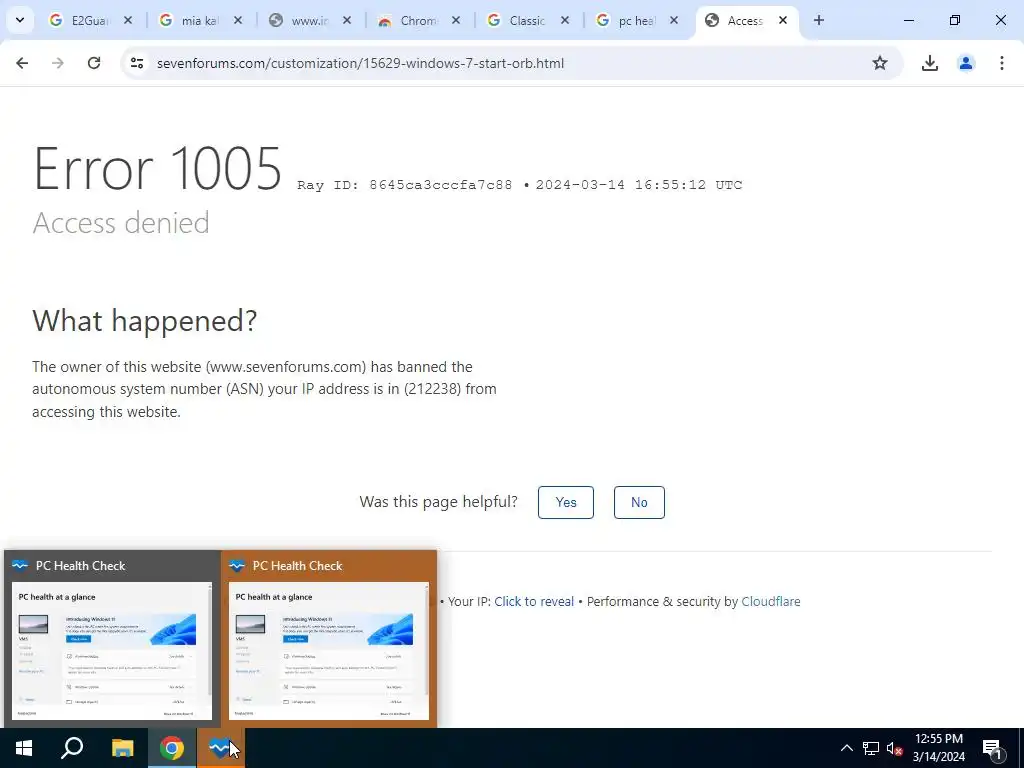This screenshot has width=1024, height=768.
Task: Open the network status tray icon
Action: click(871, 748)
